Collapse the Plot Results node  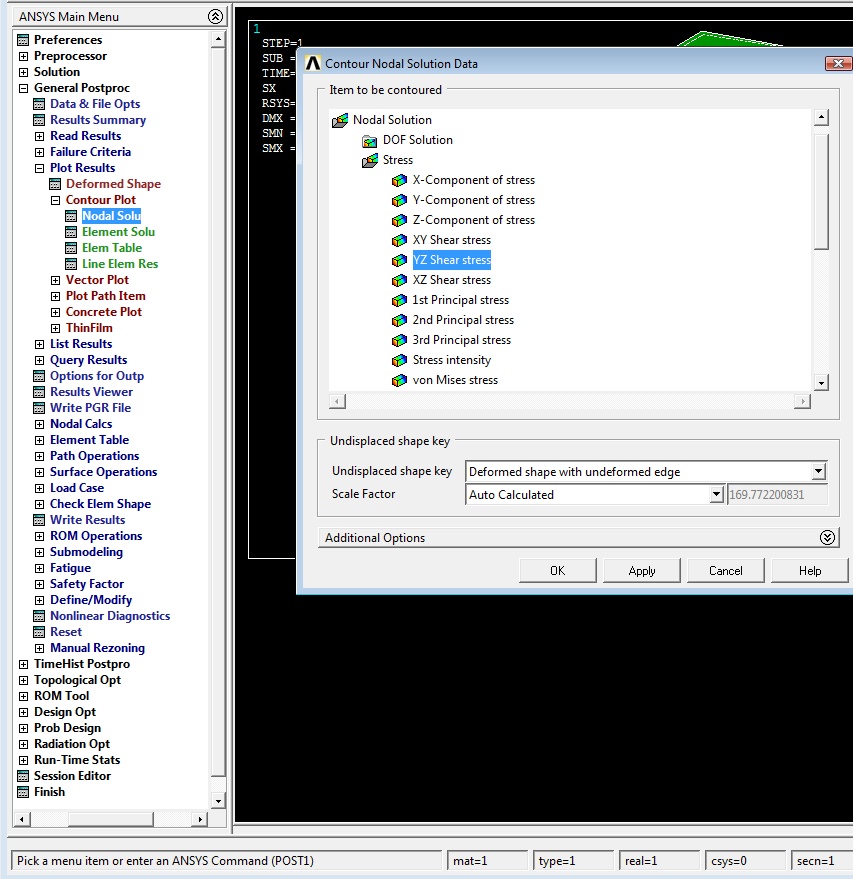(39, 168)
